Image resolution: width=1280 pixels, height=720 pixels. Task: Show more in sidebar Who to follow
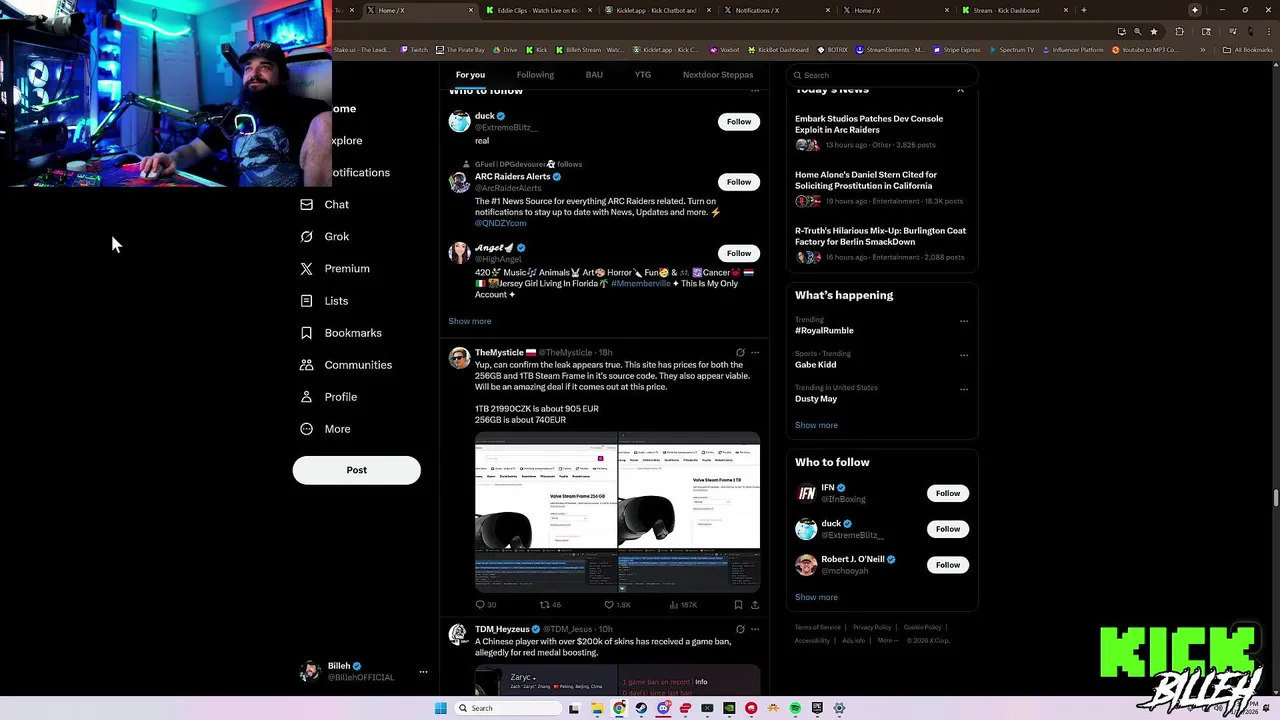coord(816,597)
